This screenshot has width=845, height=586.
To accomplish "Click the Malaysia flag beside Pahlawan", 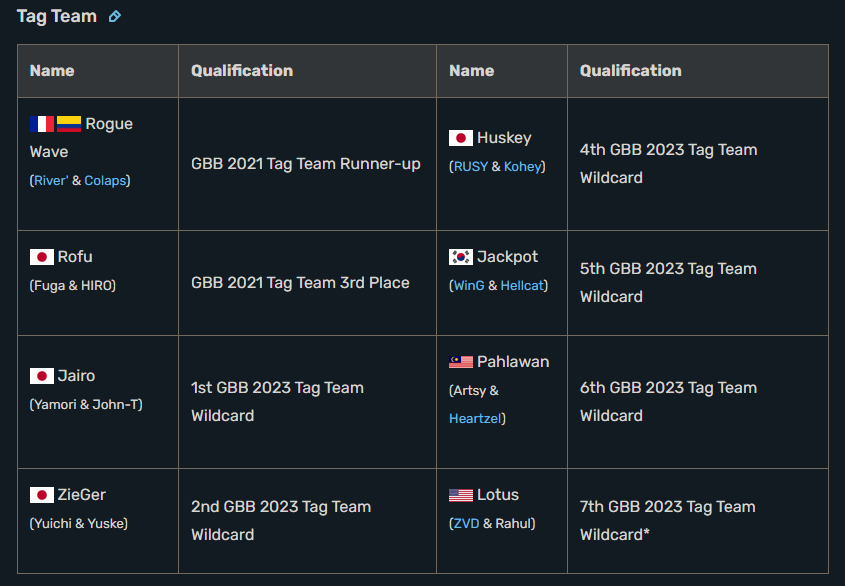I will click(x=461, y=362).
